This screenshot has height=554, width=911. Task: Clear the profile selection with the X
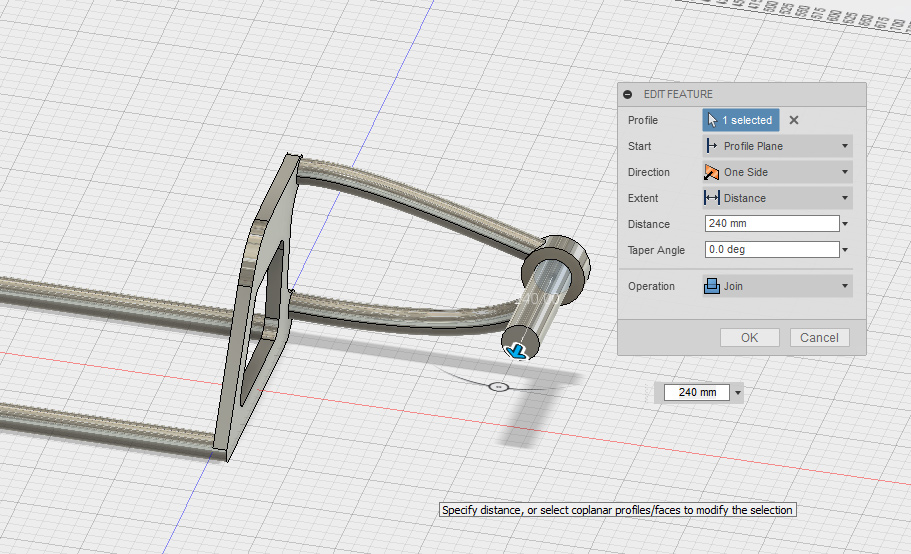pos(794,120)
